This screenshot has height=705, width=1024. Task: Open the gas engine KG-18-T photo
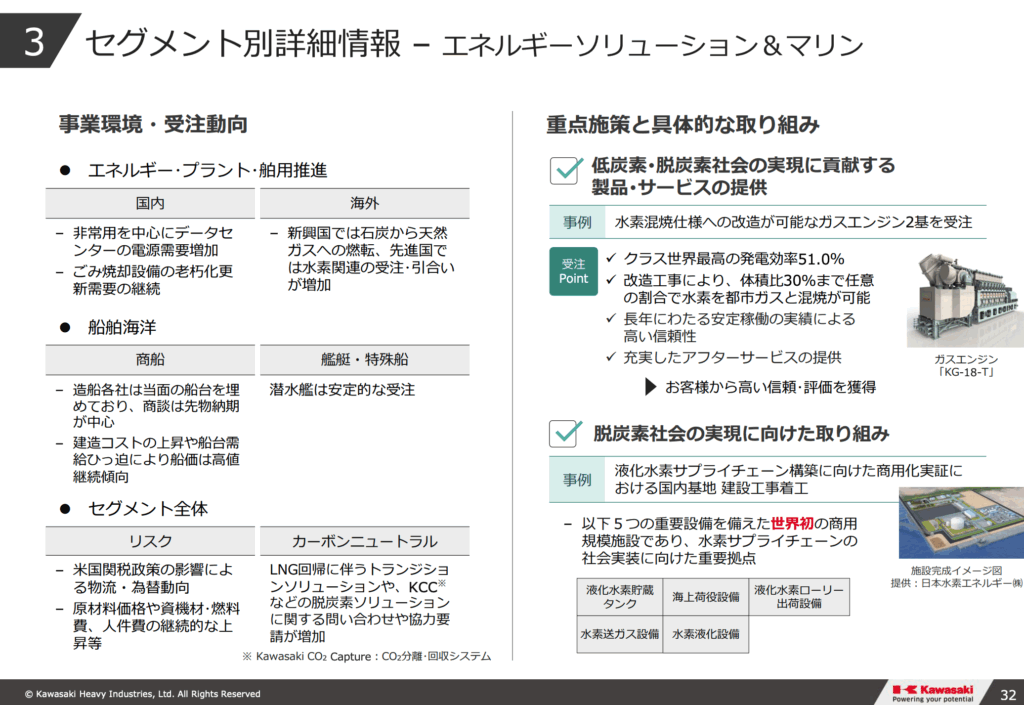tap(965, 300)
